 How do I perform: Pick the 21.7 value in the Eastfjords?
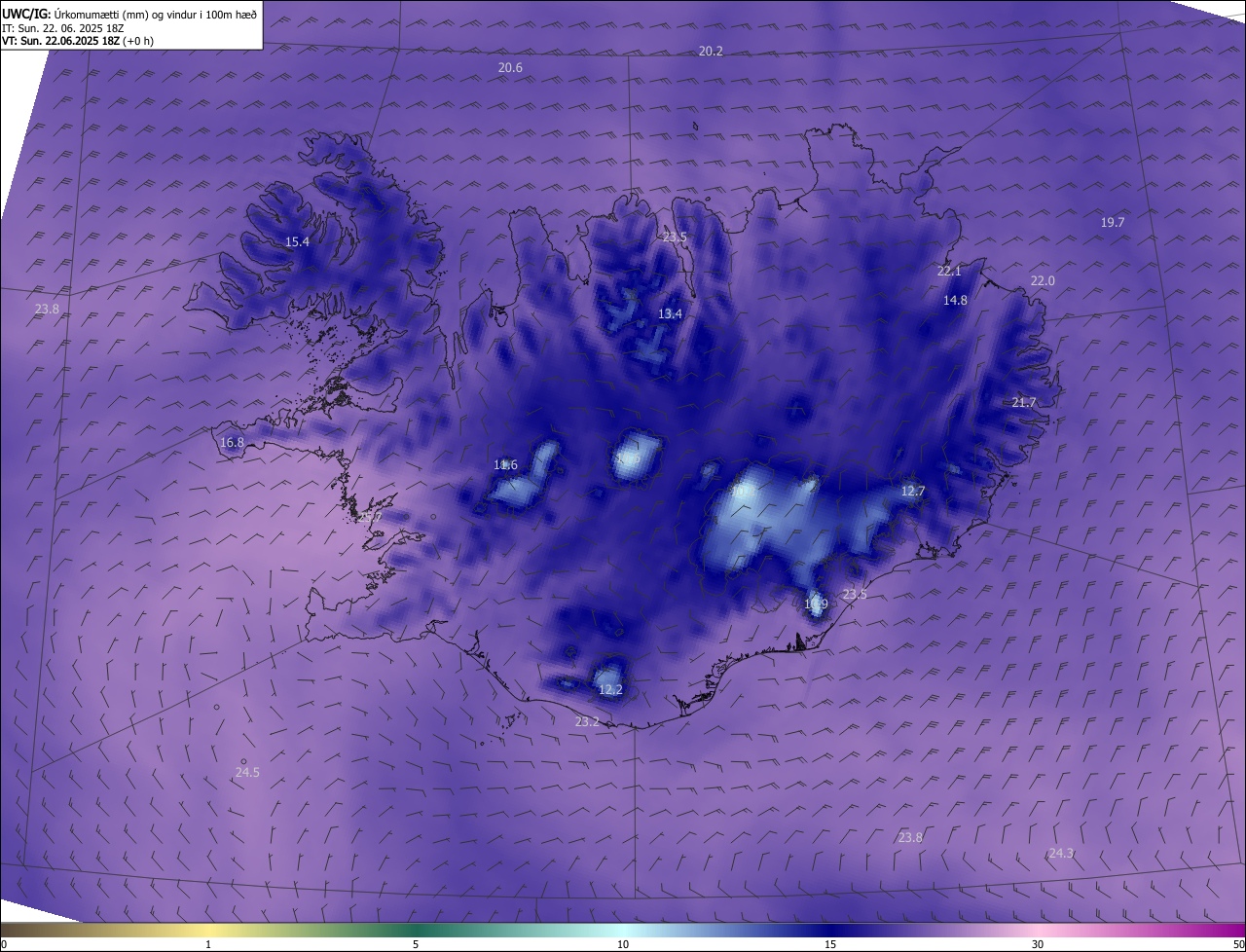1024,403
